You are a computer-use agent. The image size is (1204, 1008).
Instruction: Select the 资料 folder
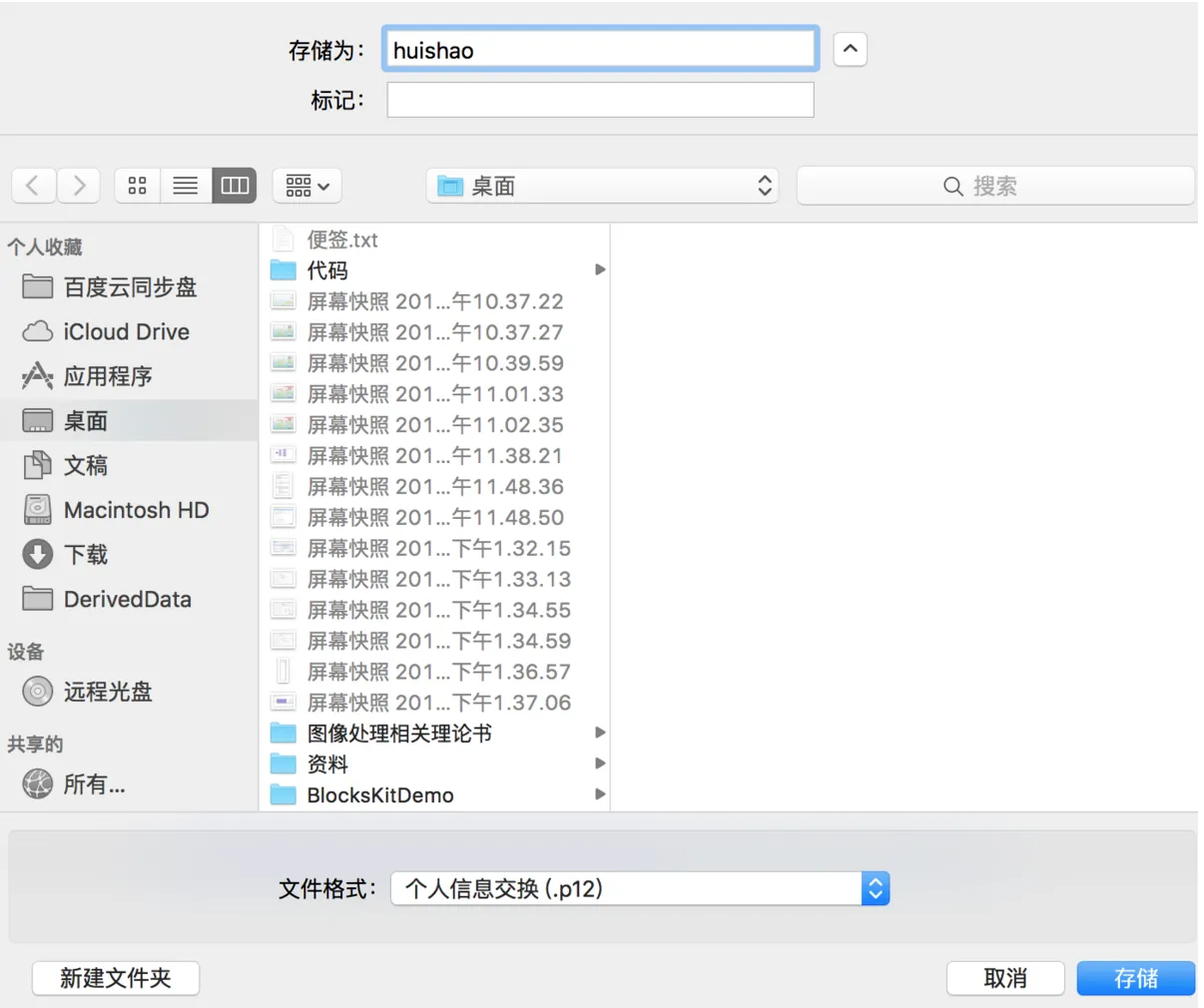coord(435,764)
